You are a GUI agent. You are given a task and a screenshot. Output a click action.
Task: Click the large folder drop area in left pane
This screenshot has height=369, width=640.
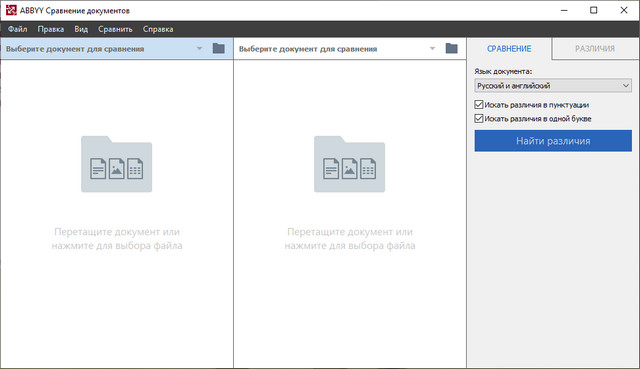coord(117,164)
